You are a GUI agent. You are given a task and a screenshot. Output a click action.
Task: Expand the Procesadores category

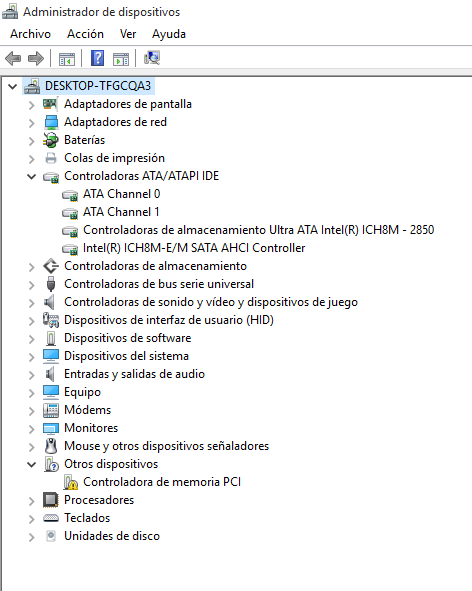click(x=32, y=501)
